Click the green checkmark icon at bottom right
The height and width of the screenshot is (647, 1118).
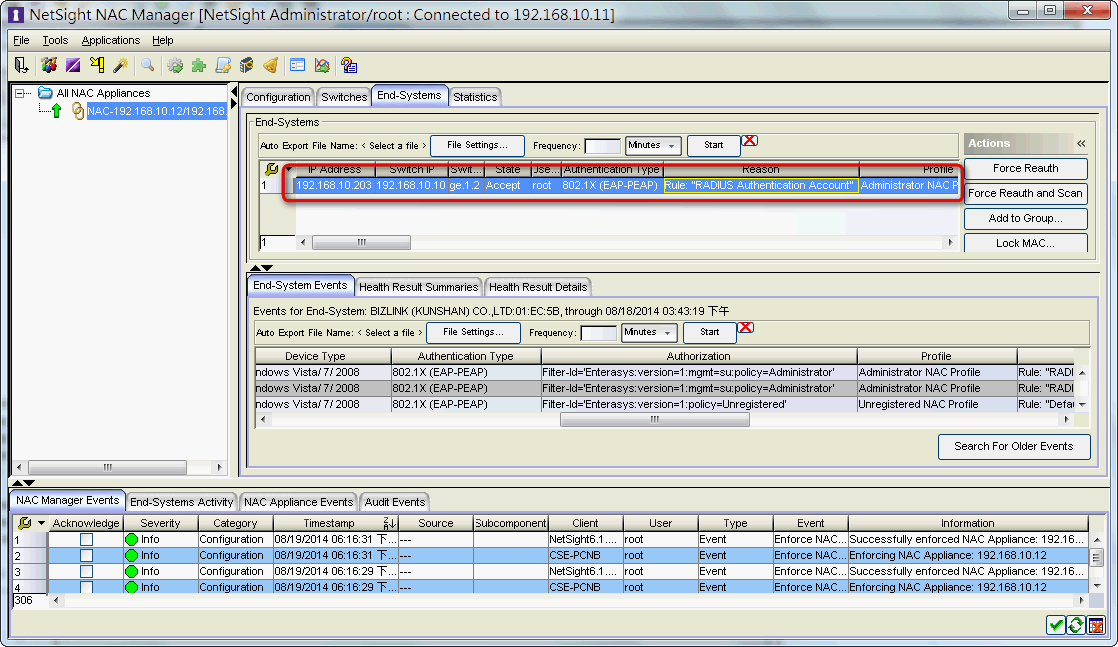click(x=1055, y=625)
